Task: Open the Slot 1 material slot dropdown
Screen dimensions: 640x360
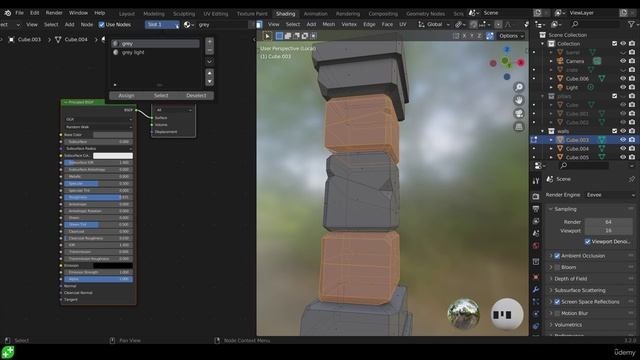Action: (x=162, y=24)
